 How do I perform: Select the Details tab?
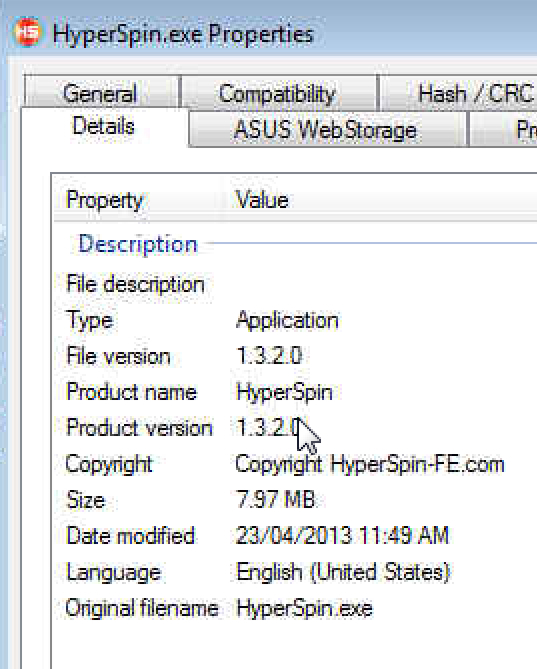point(104,127)
